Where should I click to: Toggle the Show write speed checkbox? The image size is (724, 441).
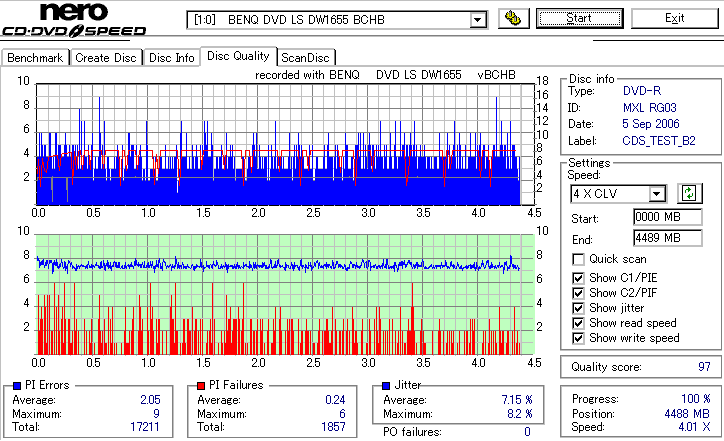pos(578,338)
